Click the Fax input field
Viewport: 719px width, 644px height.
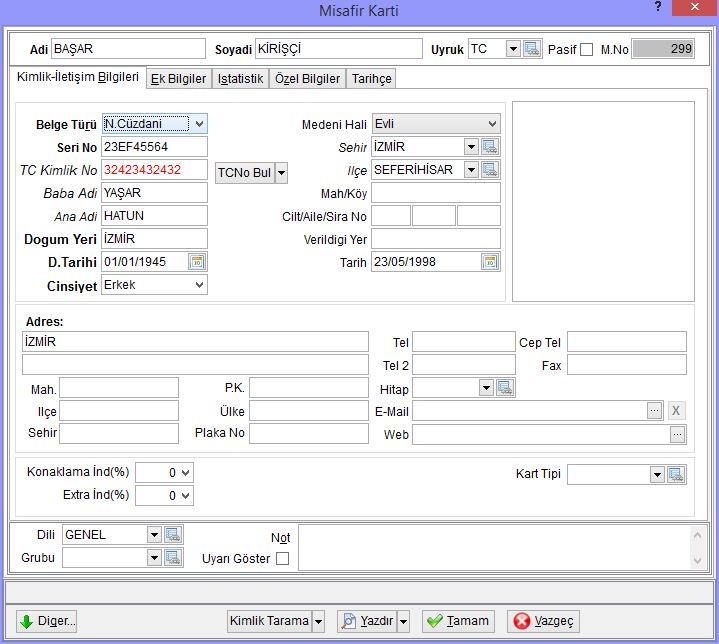[x=627, y=365]
